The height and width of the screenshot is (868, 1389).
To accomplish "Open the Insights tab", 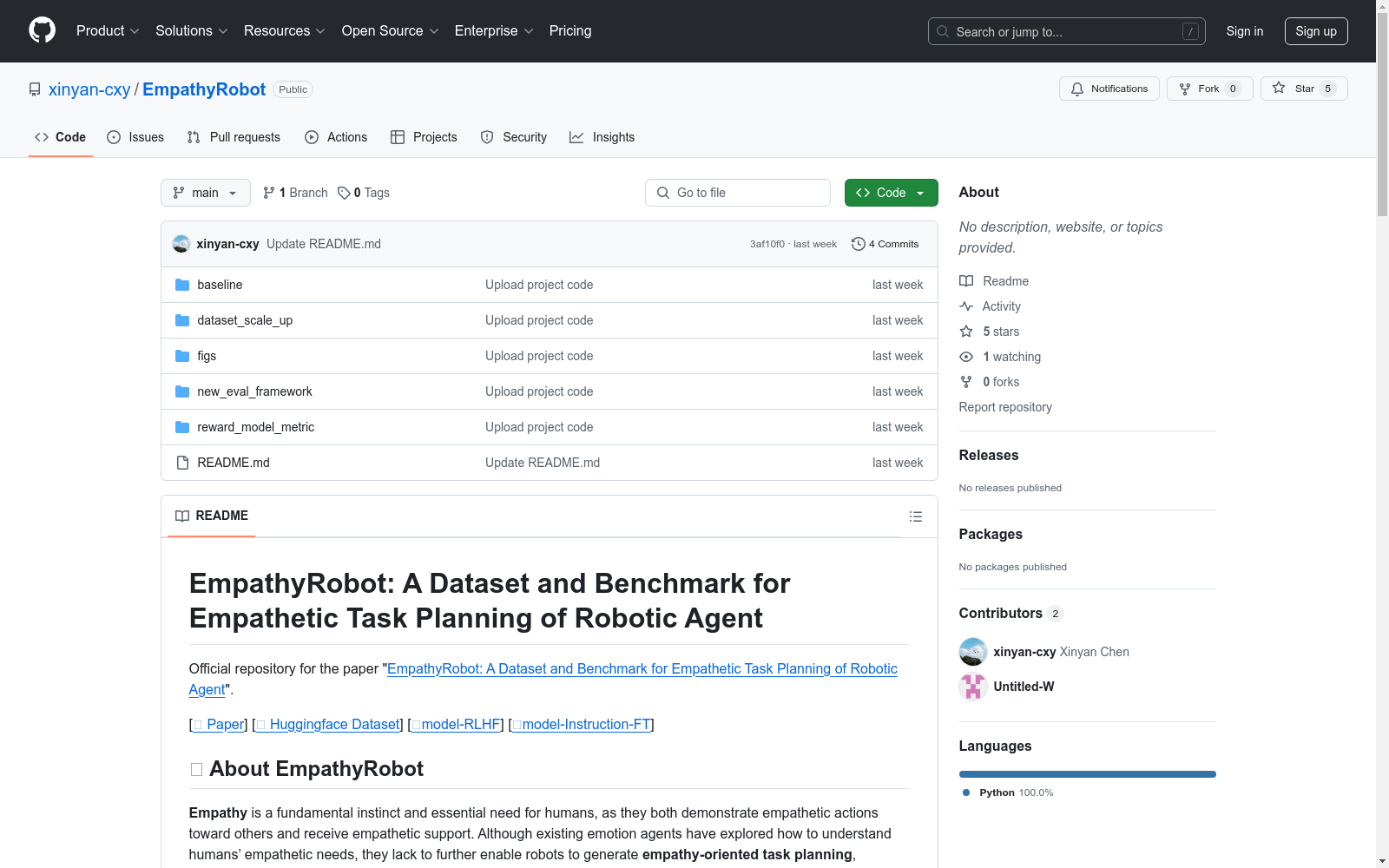I will point(602,137).
